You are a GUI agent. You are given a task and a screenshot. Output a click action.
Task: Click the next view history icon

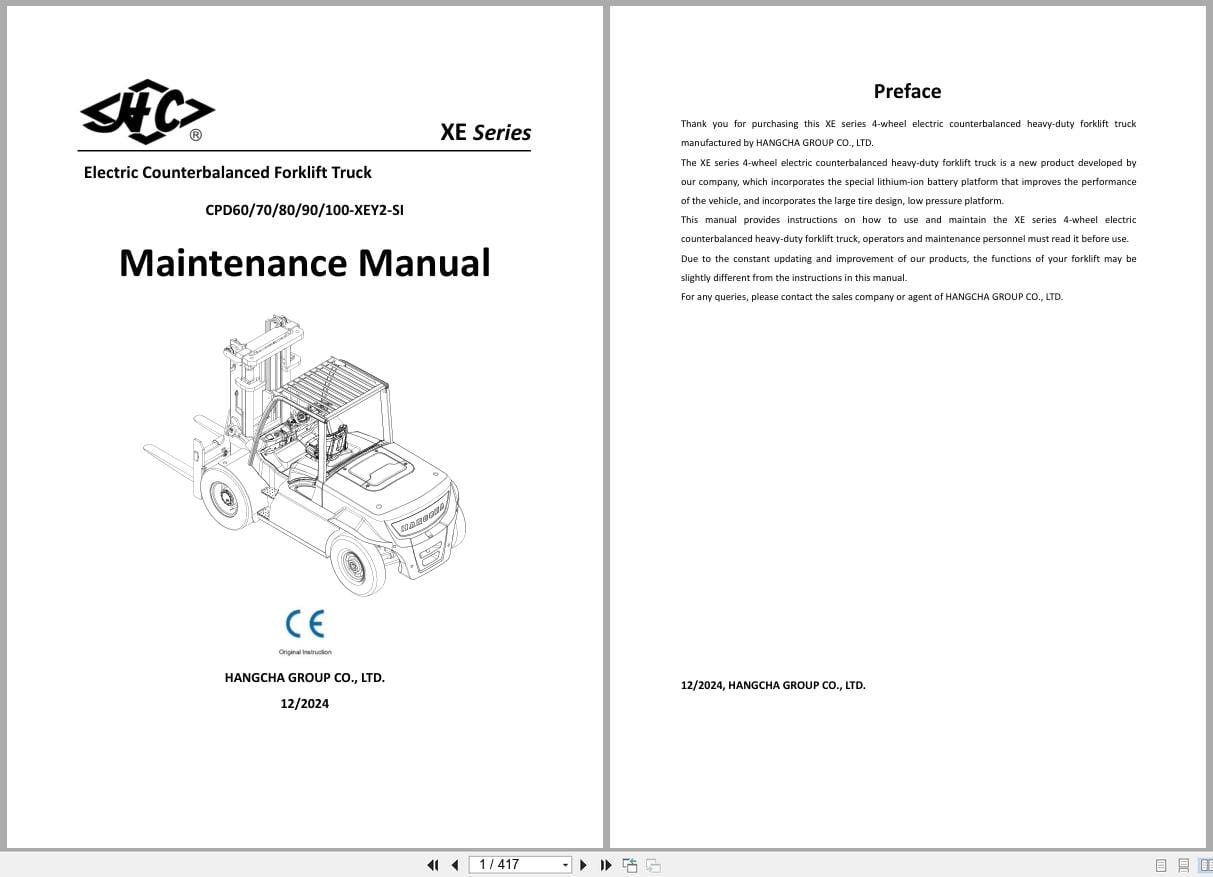coord(652,864)
